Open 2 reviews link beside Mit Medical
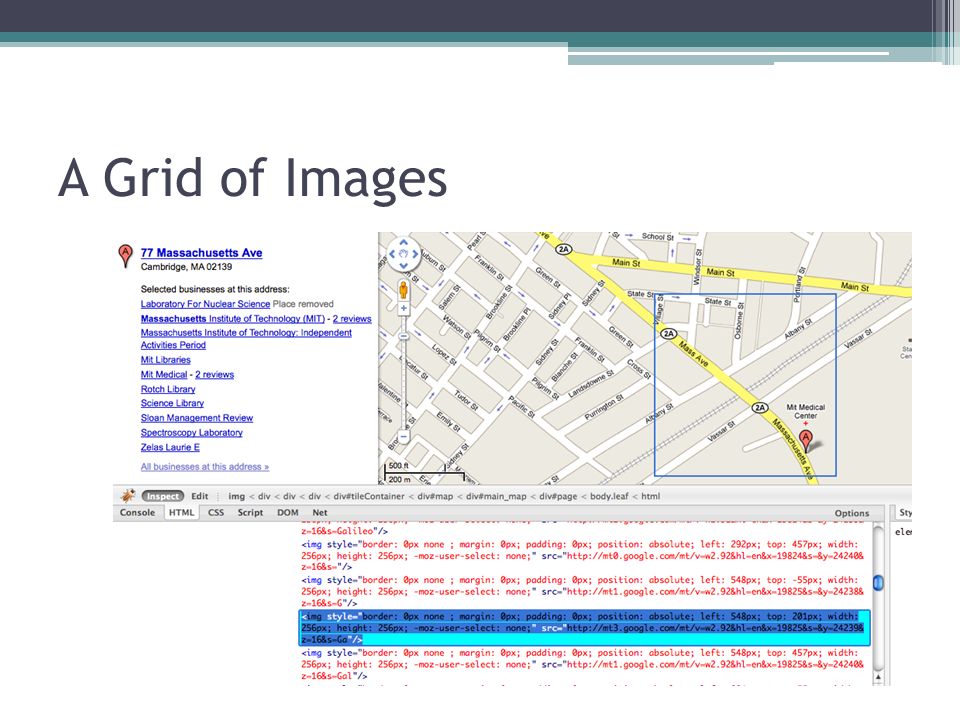The height and width of the screenshot is (720, 960). pyautogui.click(x=214, y=375)
